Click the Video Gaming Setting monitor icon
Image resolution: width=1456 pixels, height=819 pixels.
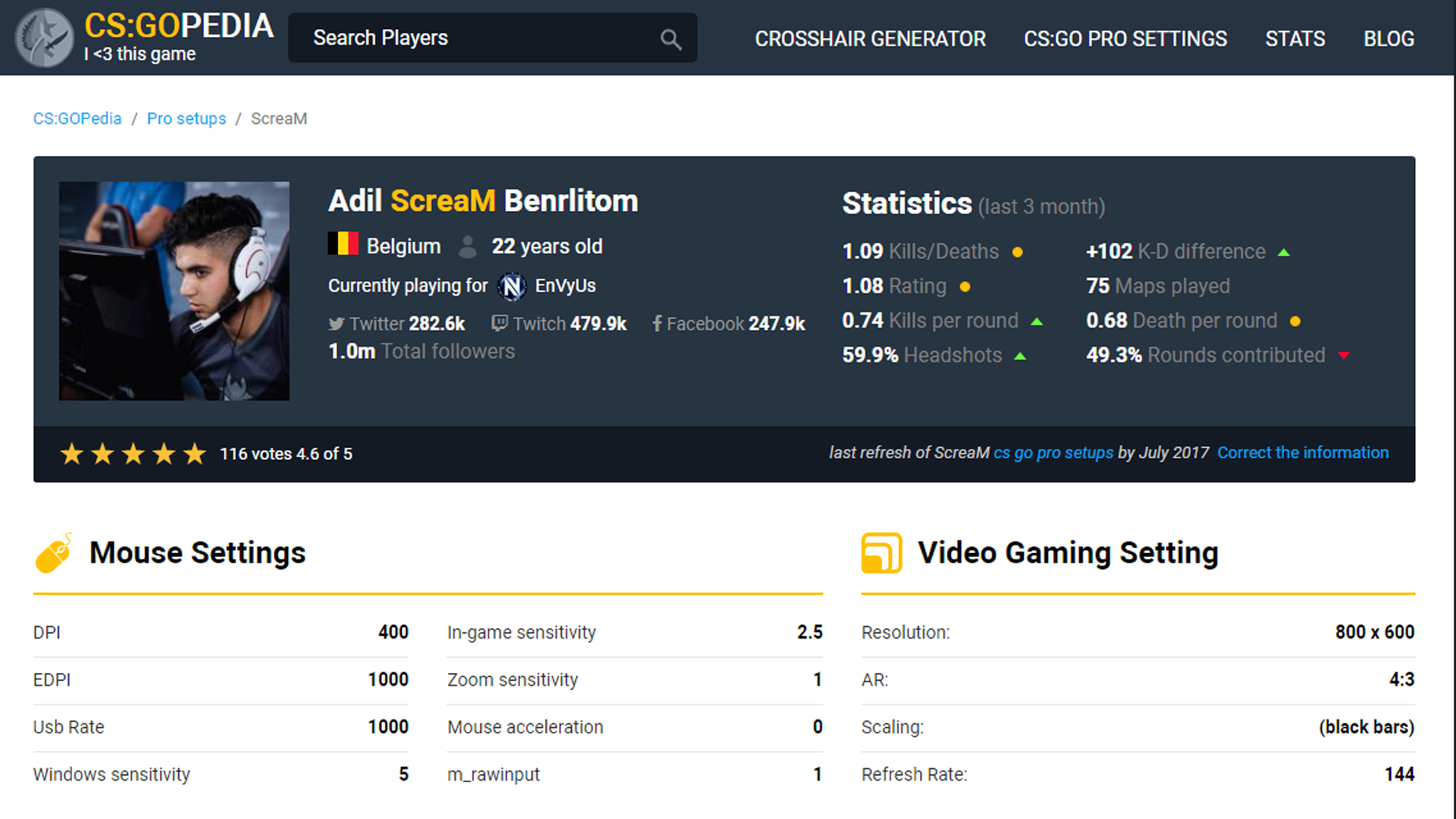tap(881, 553)
